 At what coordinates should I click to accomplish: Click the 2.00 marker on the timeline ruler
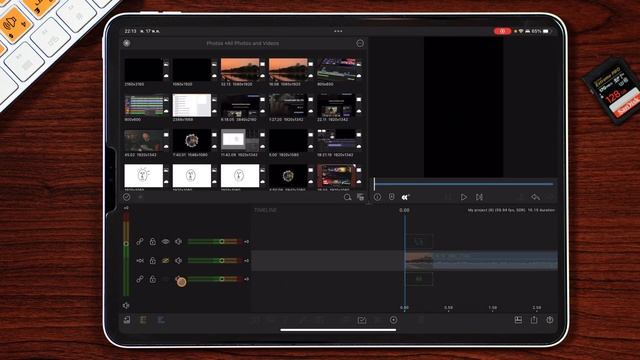[x=536, y=308]
